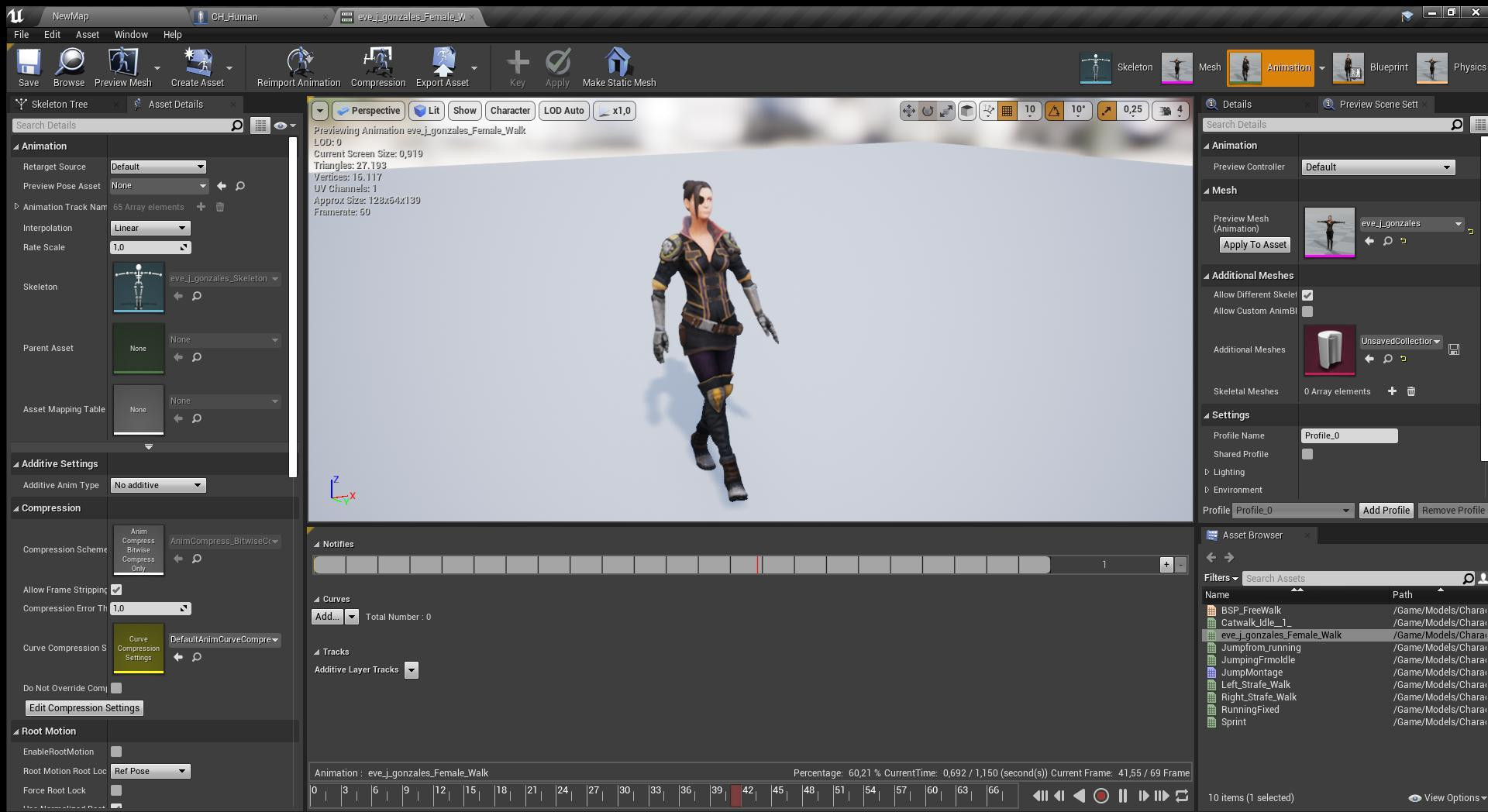Open Preview Mesh toolbar icon
This screenshot has width=1488, height=812.
coord(122,67)
